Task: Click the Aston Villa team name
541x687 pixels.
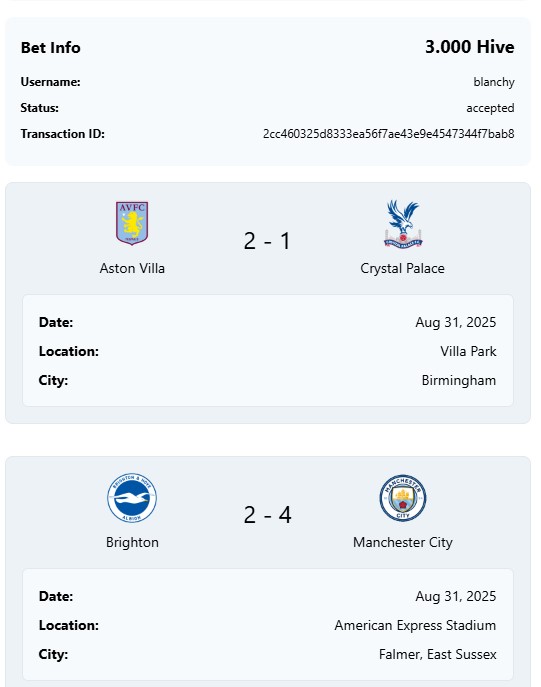Action: click(132, 268)
